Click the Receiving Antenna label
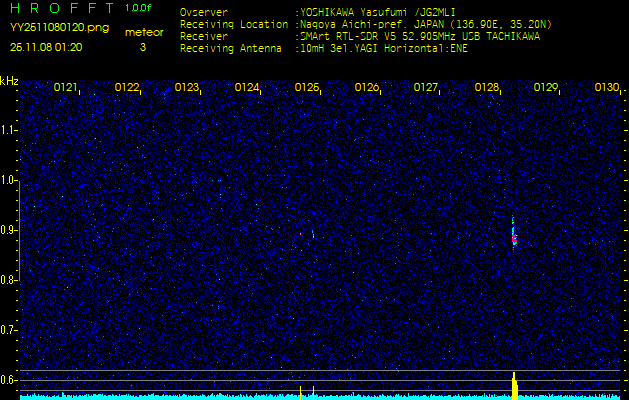 point(231,49)
